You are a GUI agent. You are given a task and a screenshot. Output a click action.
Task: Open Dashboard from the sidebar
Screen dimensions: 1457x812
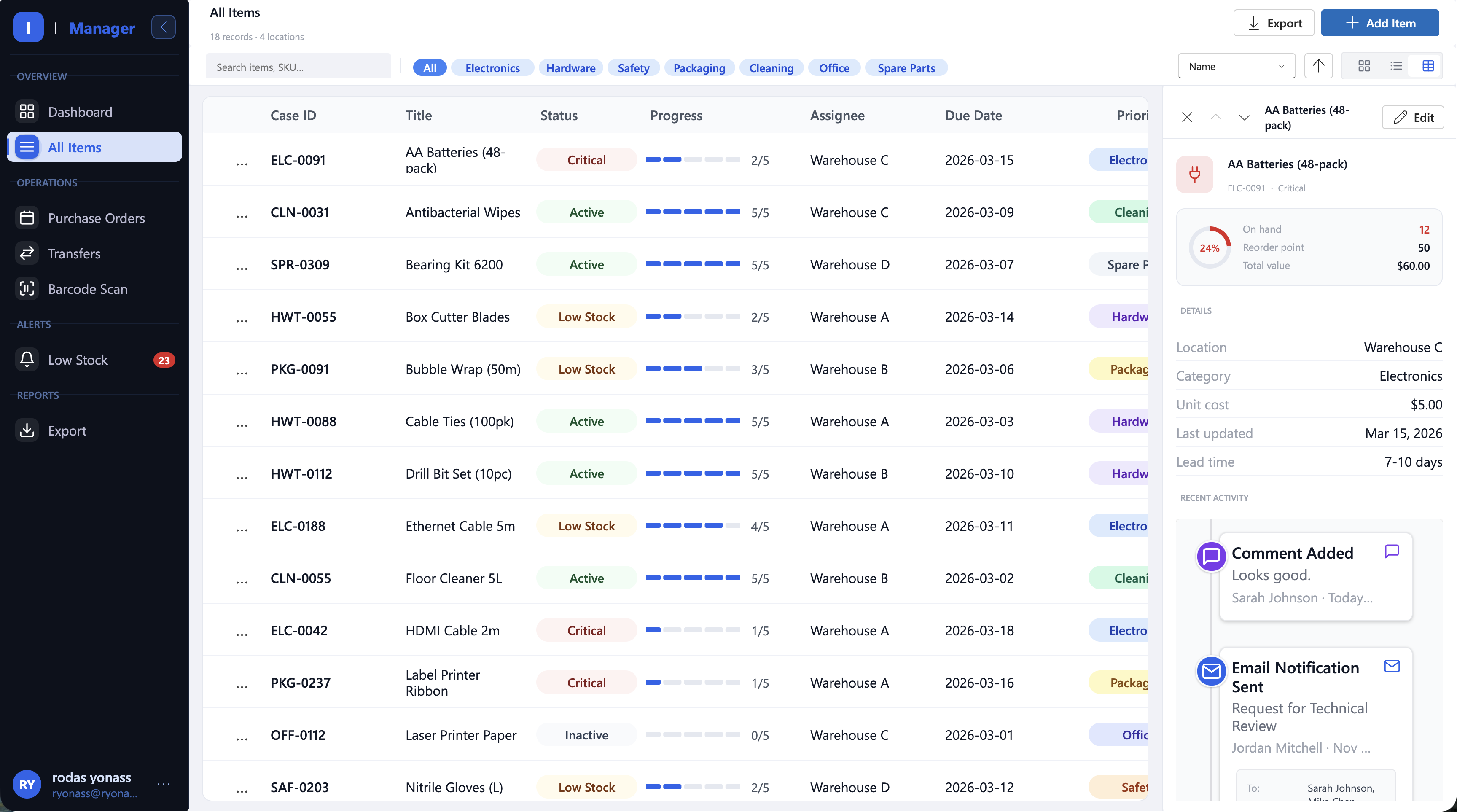(x=94, y=111)
